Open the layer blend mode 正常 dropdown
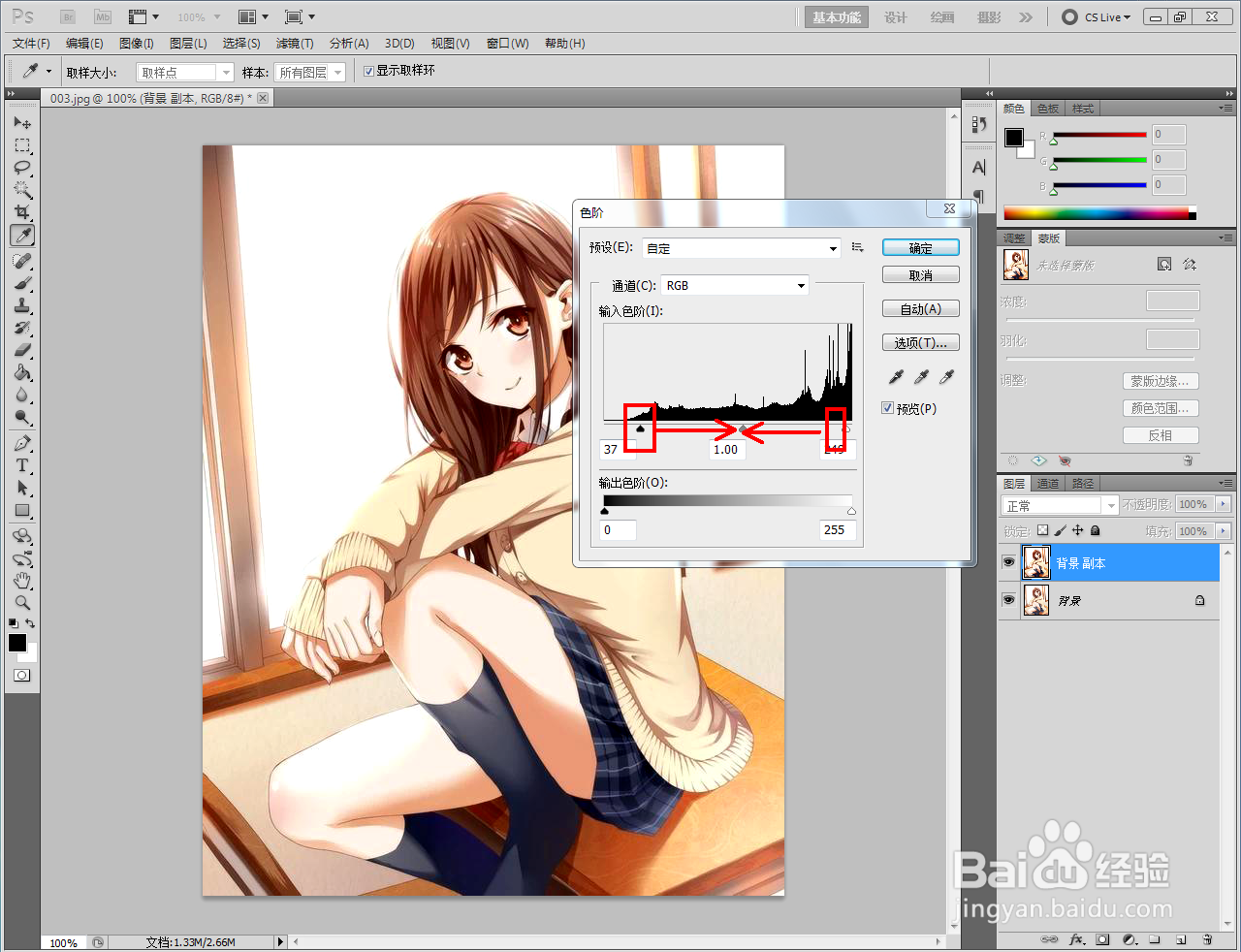This screenshot has width=1241, height=952. tap(1060, 505)
